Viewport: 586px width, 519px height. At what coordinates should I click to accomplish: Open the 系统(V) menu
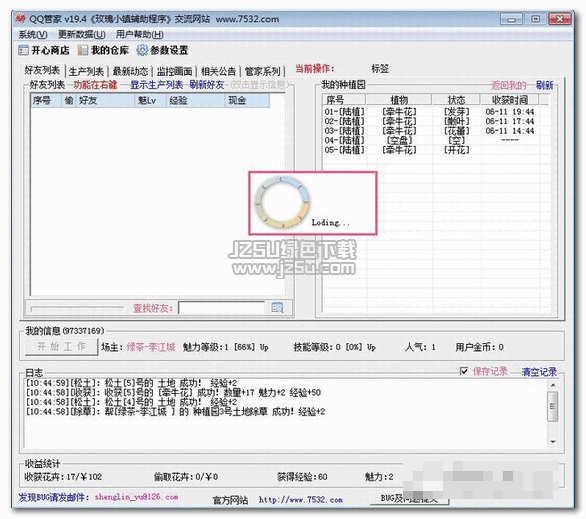pos(33,34)
